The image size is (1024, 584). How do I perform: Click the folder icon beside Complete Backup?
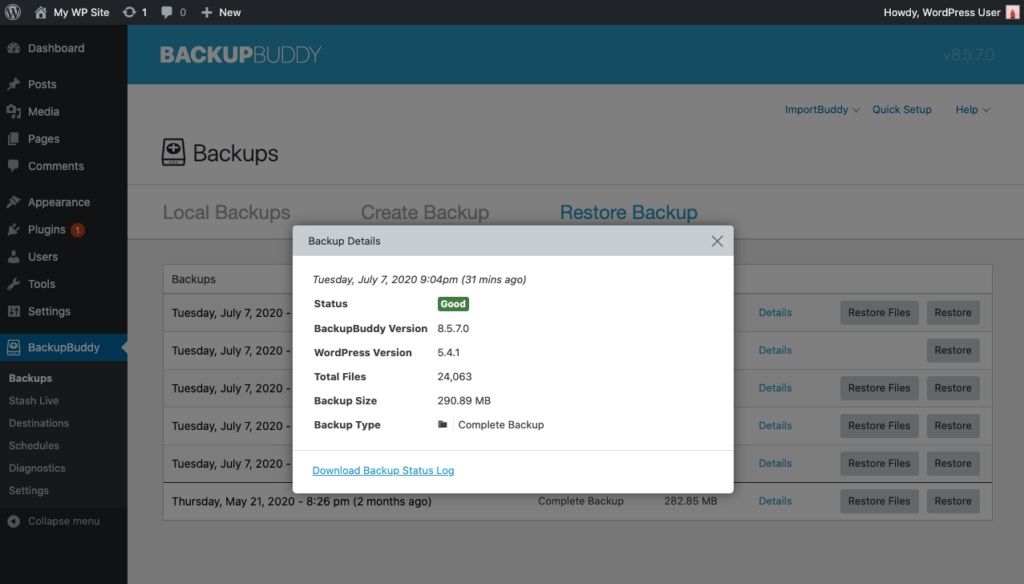click(x=442, y=425)
